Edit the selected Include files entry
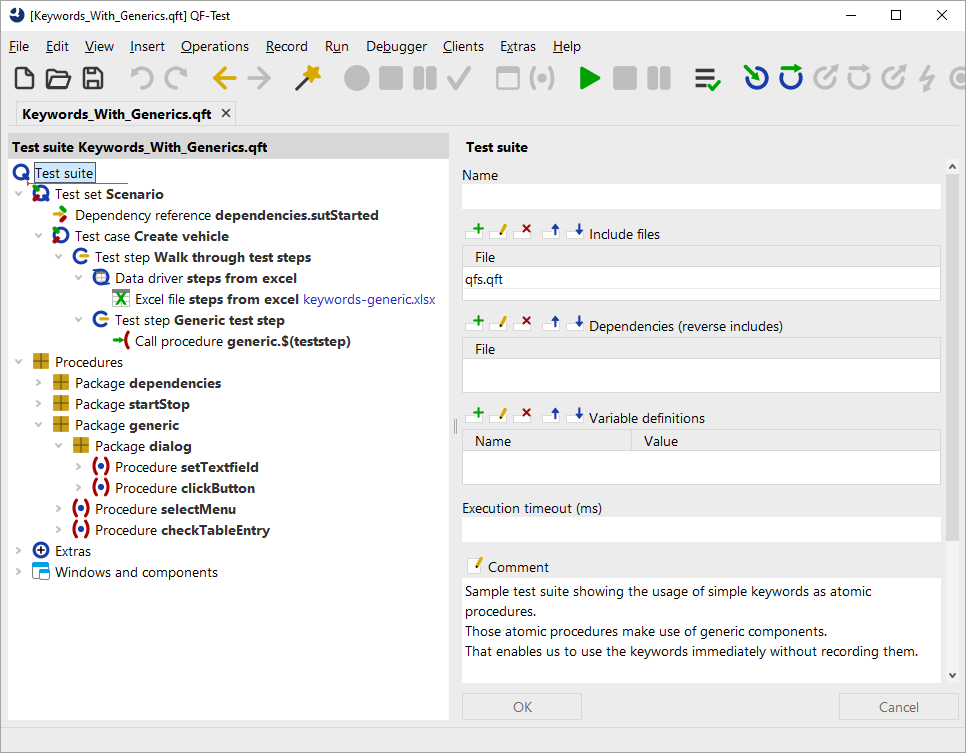Screen dimensions: 966x753 (x=499, y=231)
